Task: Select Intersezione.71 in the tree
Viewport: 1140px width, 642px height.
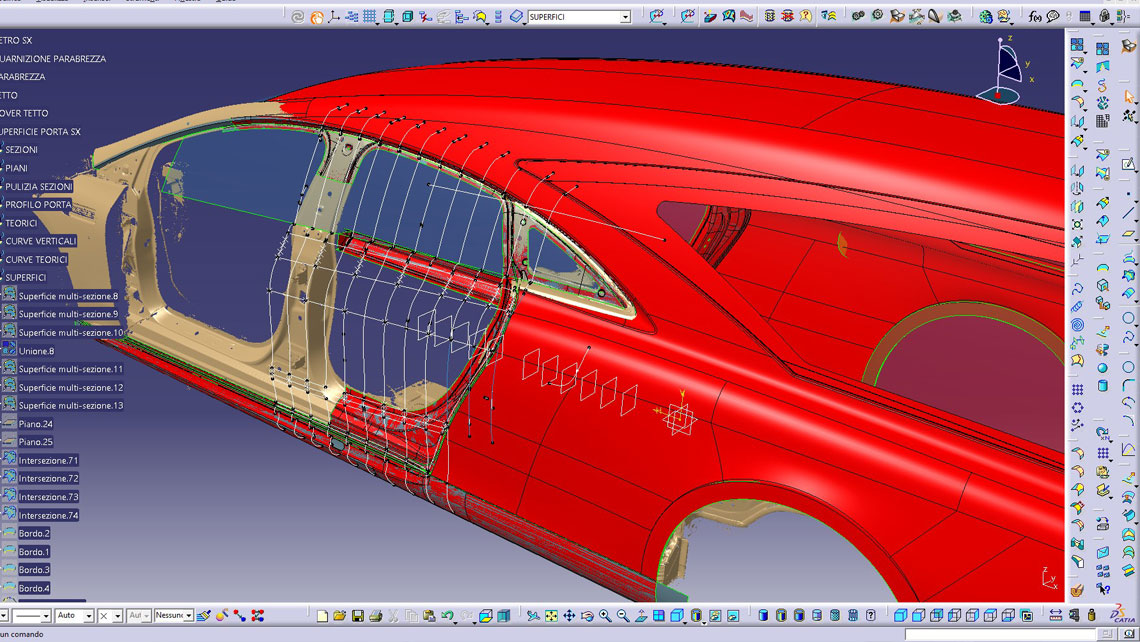Action: (48, 460)
